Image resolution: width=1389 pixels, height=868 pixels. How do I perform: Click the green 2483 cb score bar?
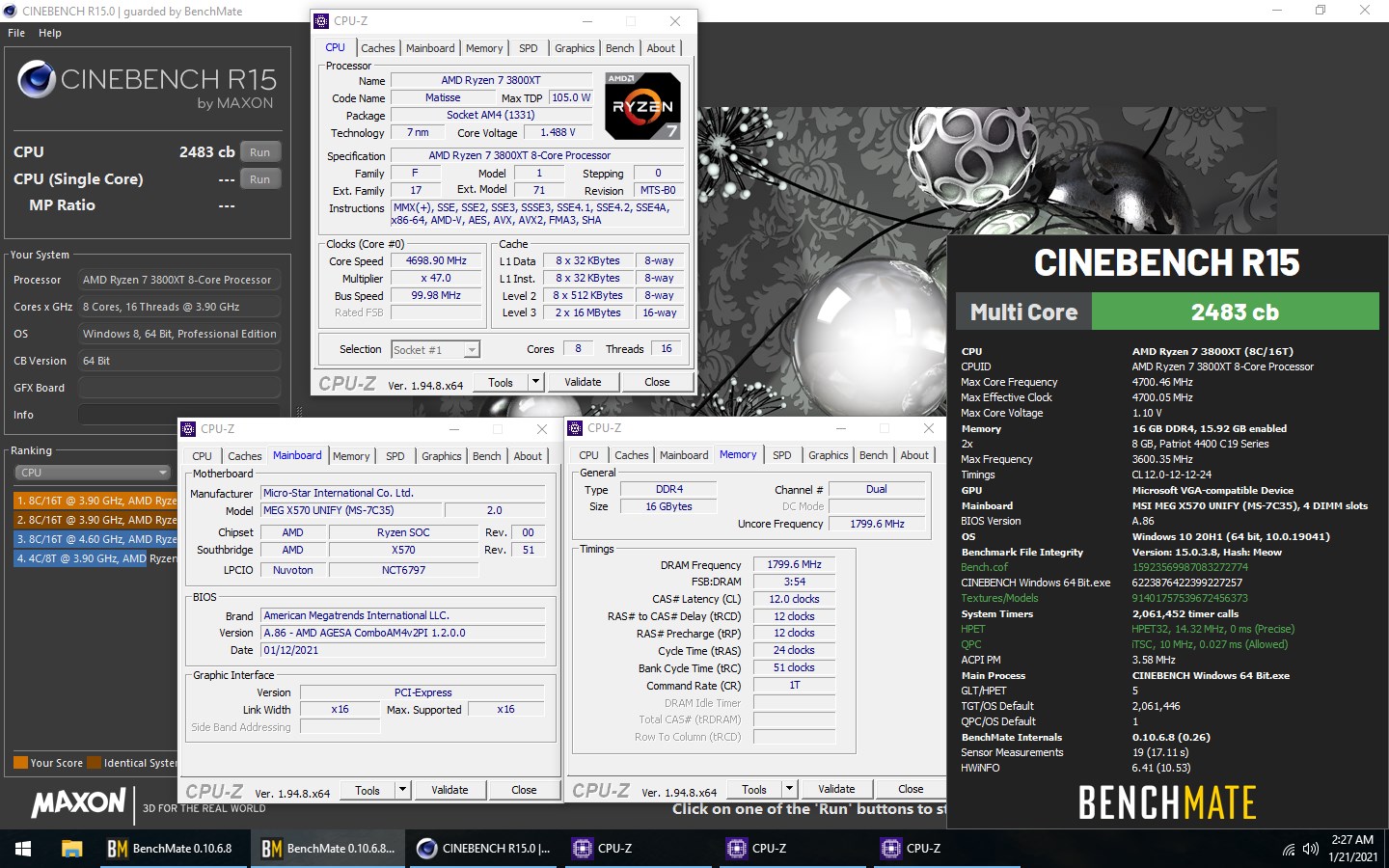[1235, 312]
